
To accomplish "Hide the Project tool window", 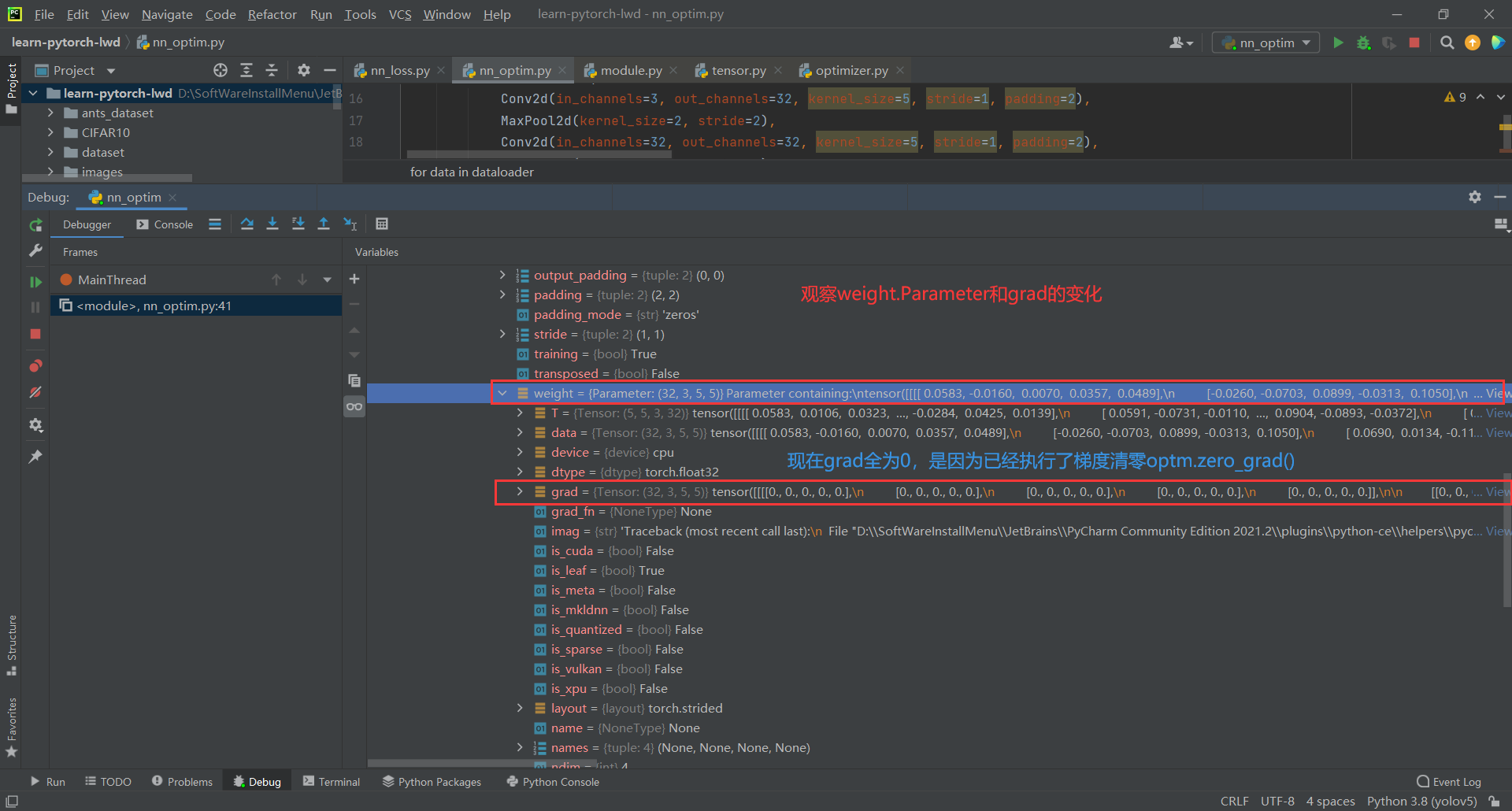I will (x=330, y=70).
